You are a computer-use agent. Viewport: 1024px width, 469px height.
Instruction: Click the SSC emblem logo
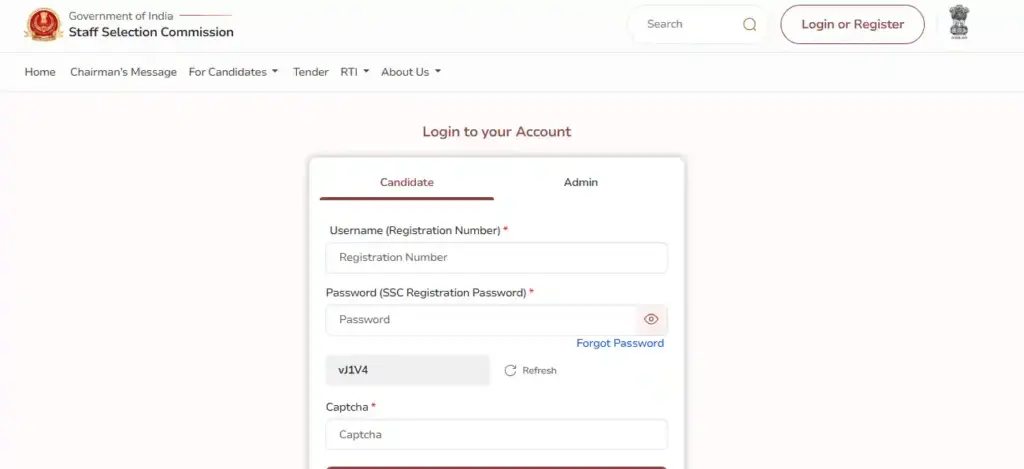[x=42, y=25]
